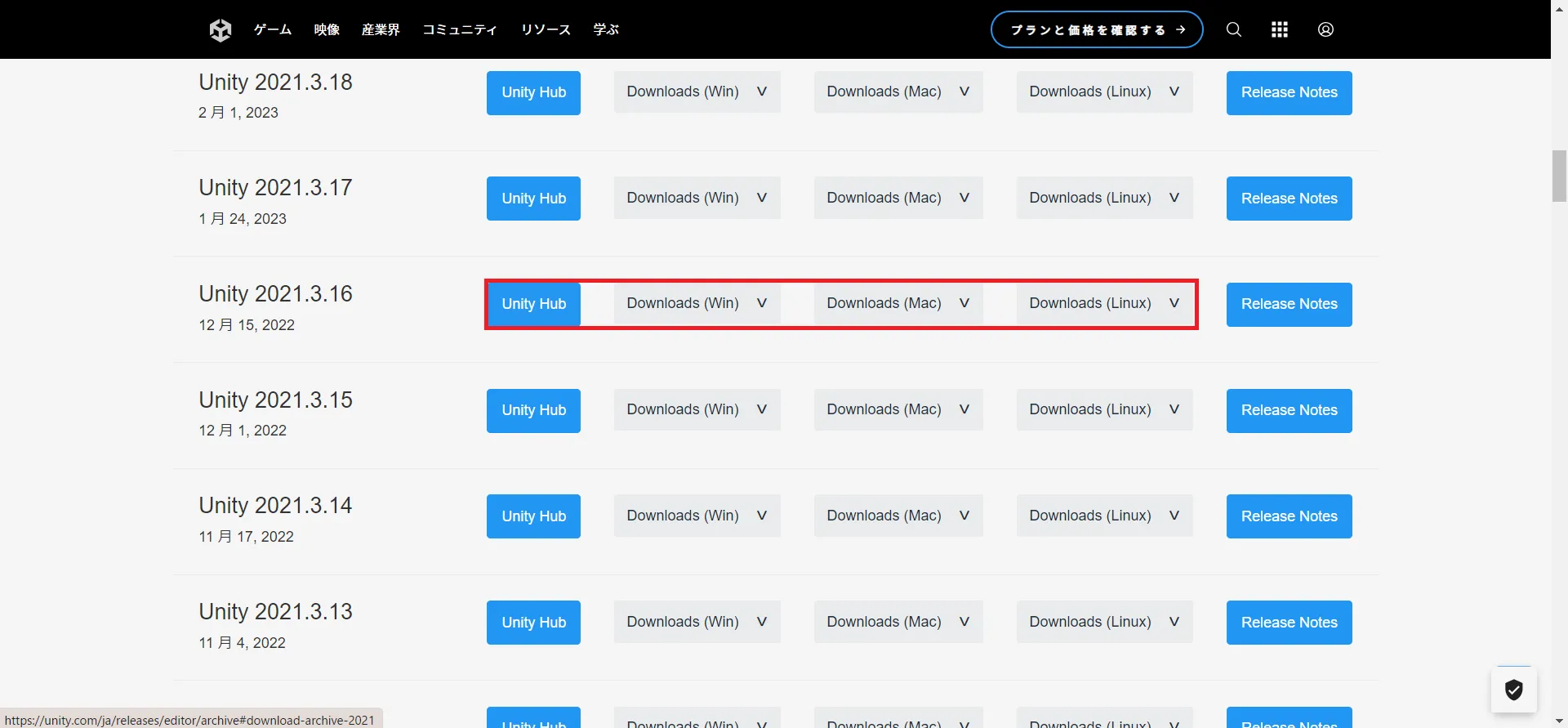This screenshot has width=1568, height=728.
Task: Expand Downloads (Linux) for Unity 2021.3.14
Action: click(x=1104, y=516)
